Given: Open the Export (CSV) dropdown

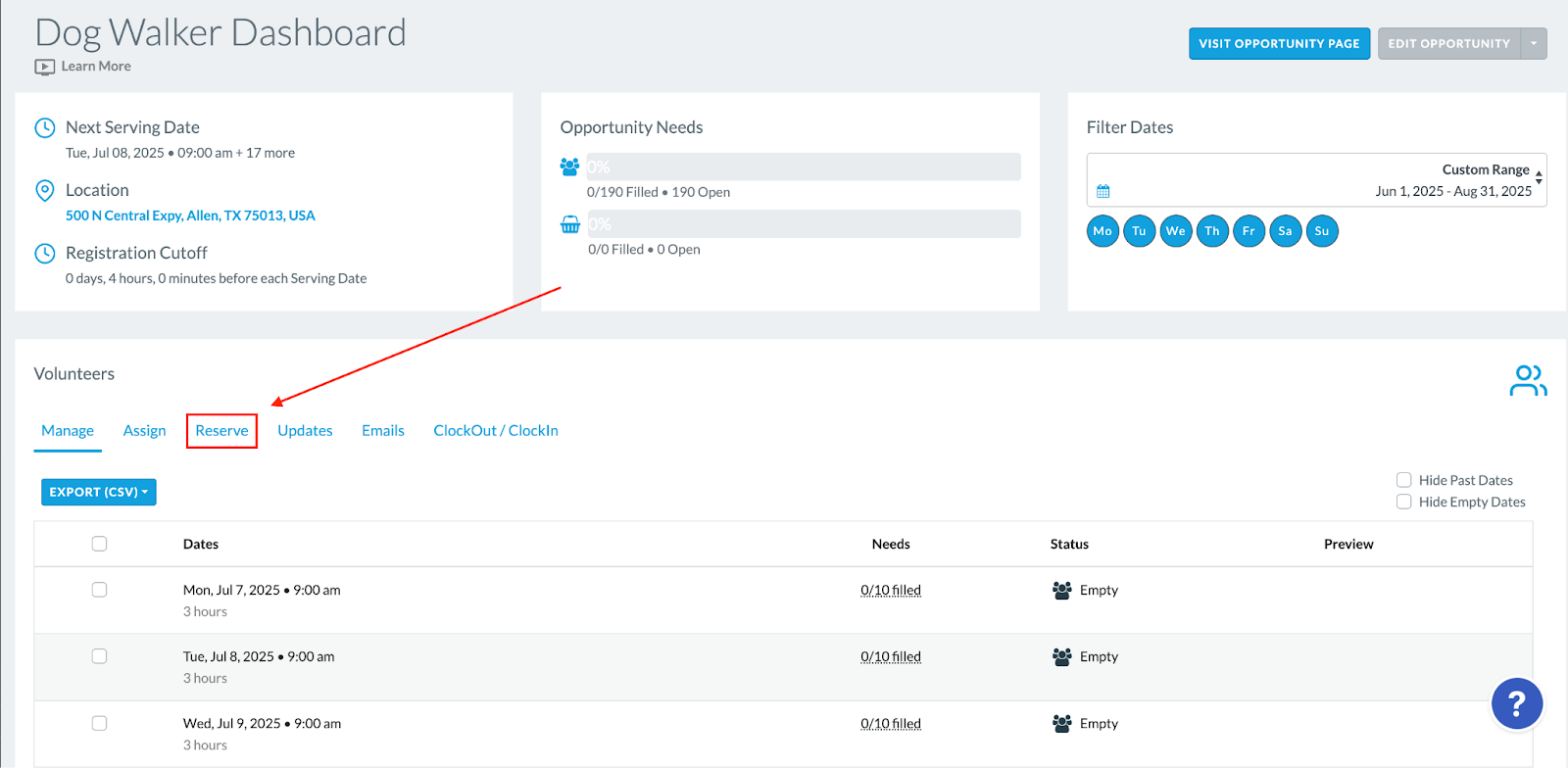Looking at the screenshot, I should click(x=99, y=492).
